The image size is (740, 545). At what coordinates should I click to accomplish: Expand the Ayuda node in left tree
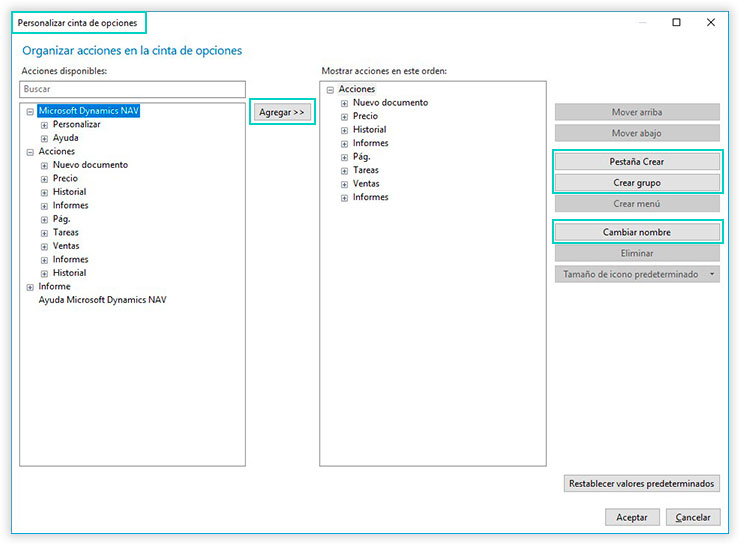pos(44,138)
